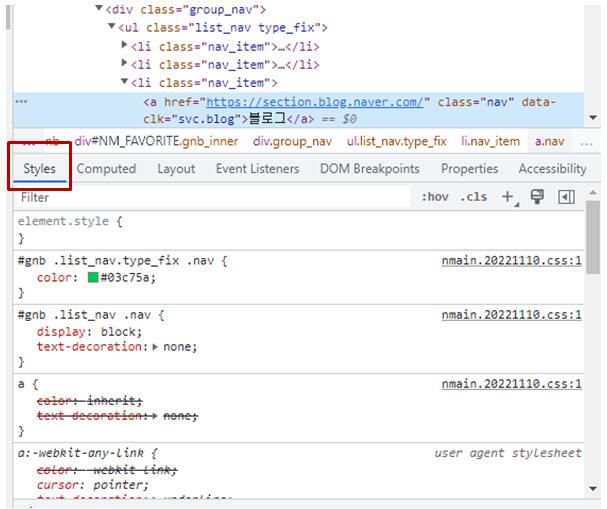Click the struck-through color: inherit declaration

89,401
